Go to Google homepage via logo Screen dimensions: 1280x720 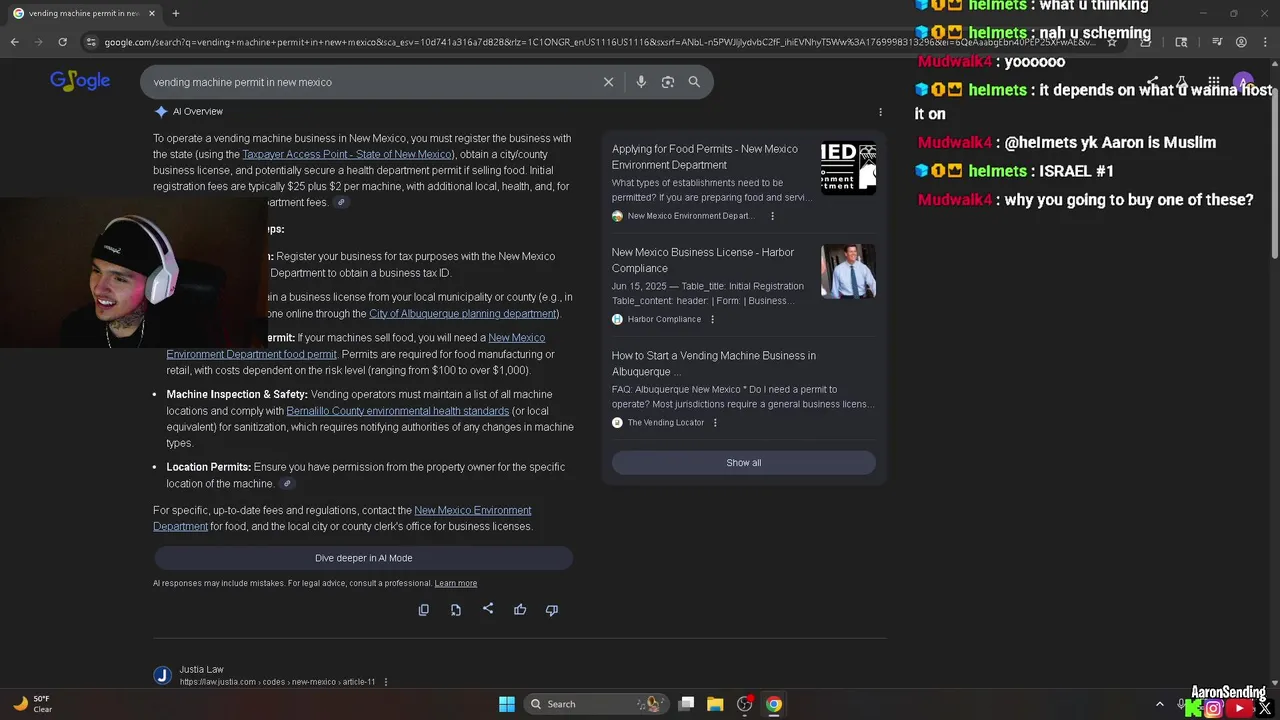[80, 81]
